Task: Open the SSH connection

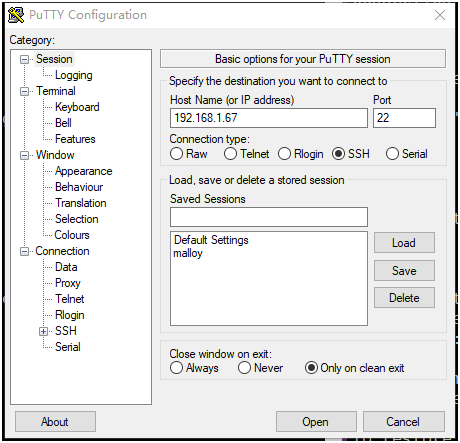Action: tap(316, 422)
